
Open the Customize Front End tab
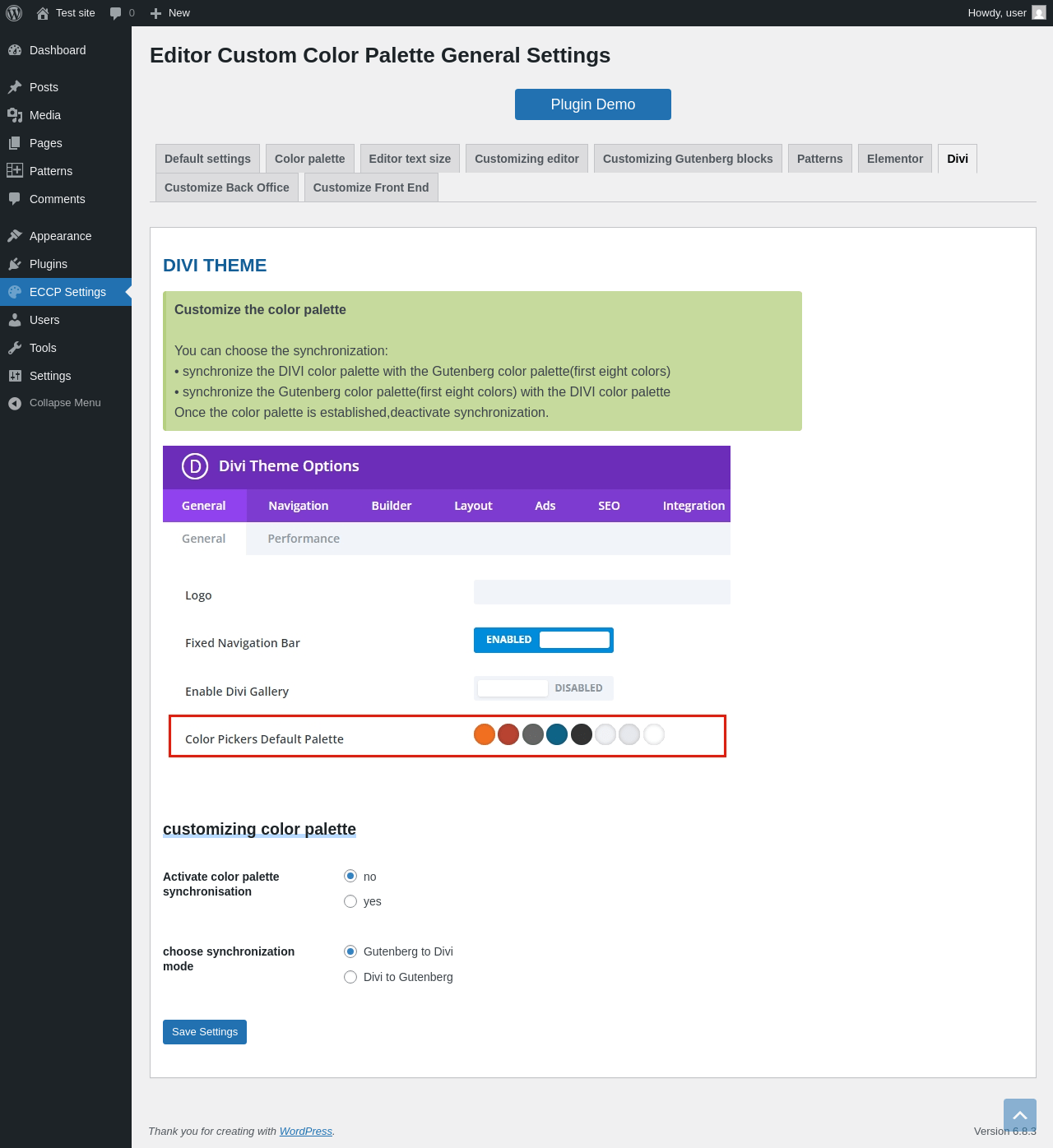(x=371, y=187)
